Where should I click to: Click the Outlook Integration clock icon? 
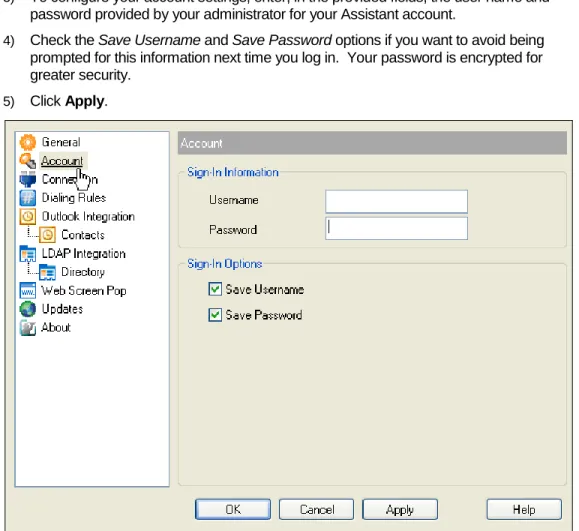(28, 216)
